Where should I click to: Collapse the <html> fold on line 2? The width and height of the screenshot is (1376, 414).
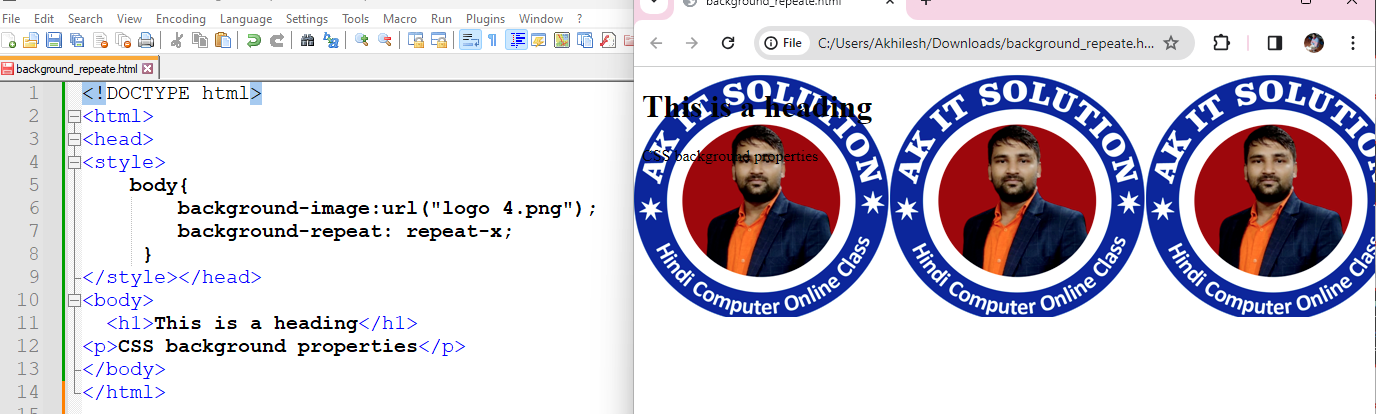click(73, 117)
